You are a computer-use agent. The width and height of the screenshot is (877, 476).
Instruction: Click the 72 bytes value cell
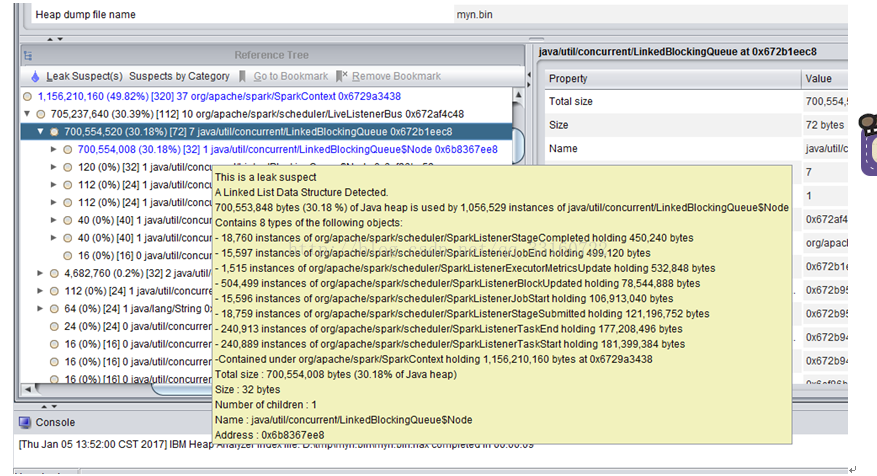tap(826, 125)
